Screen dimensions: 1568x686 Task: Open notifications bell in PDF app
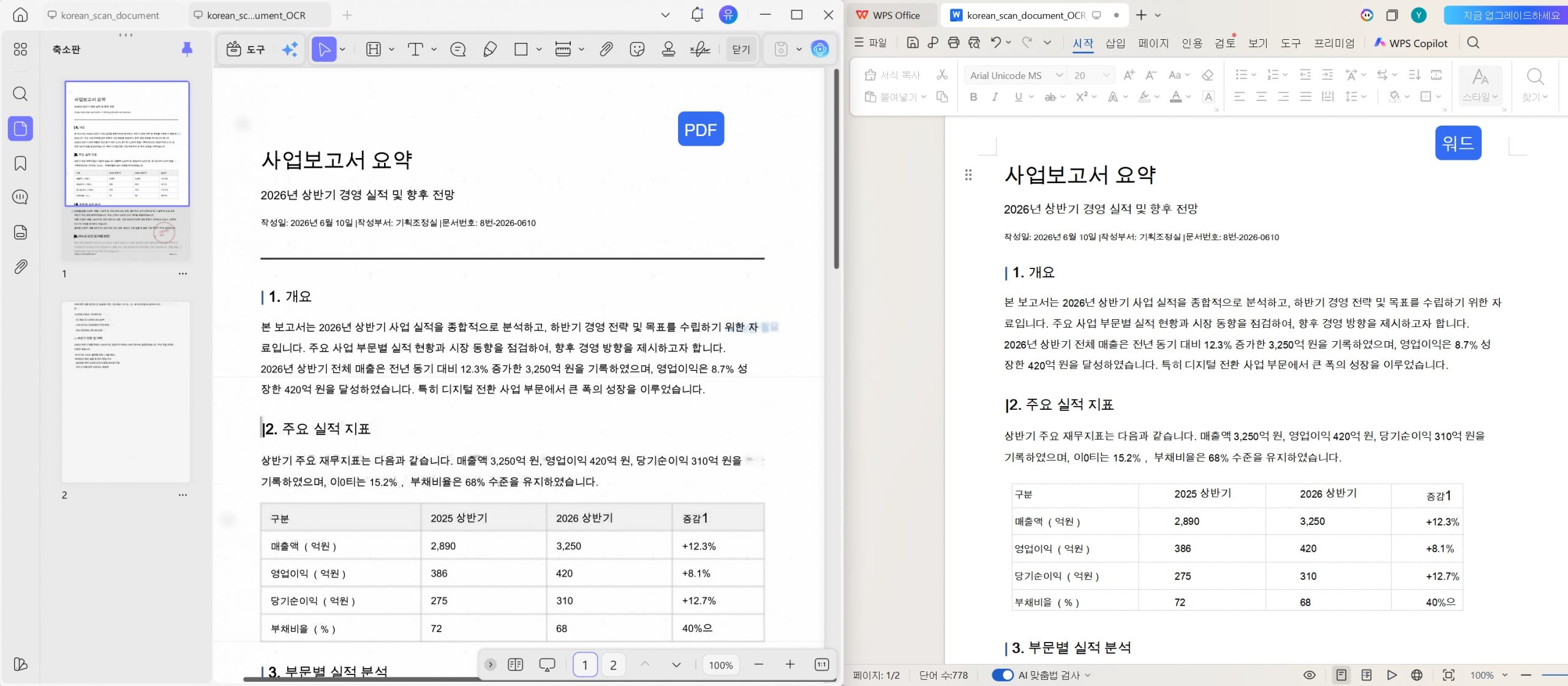(x=697, y=15)
